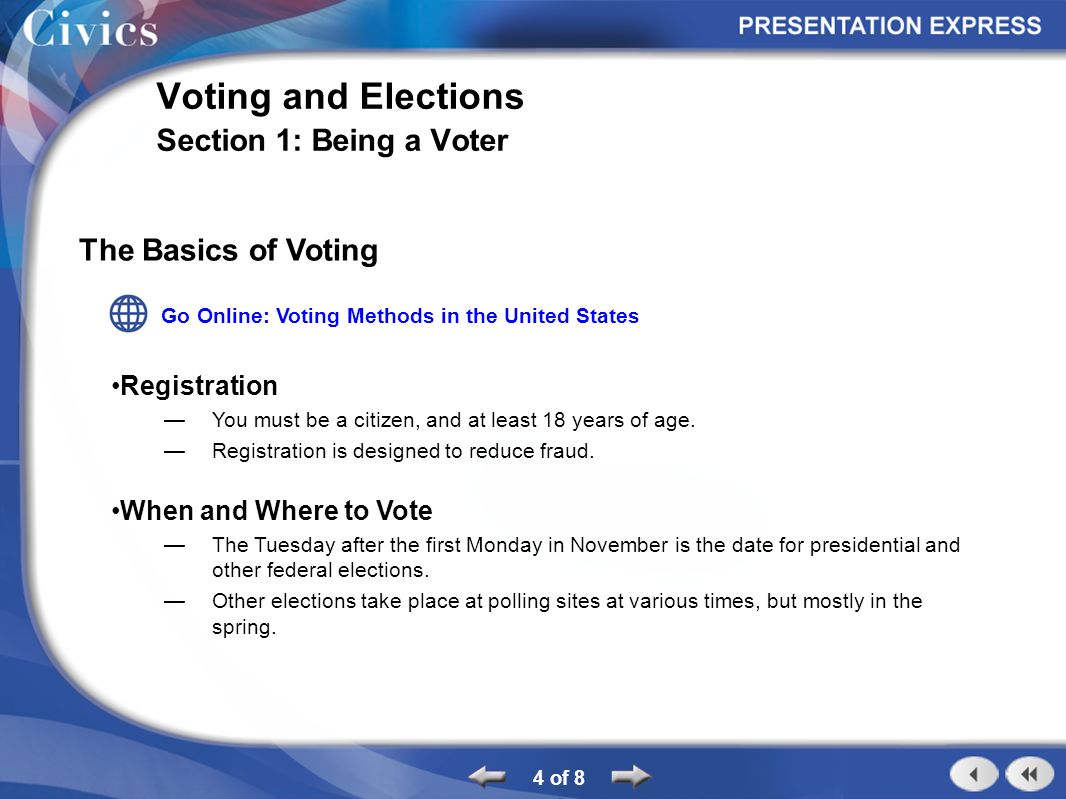The image size is (1066, 799).
Task: Click the double-triangle rewind oval button
Action: pyautogui.click(x=1029, y=774)
